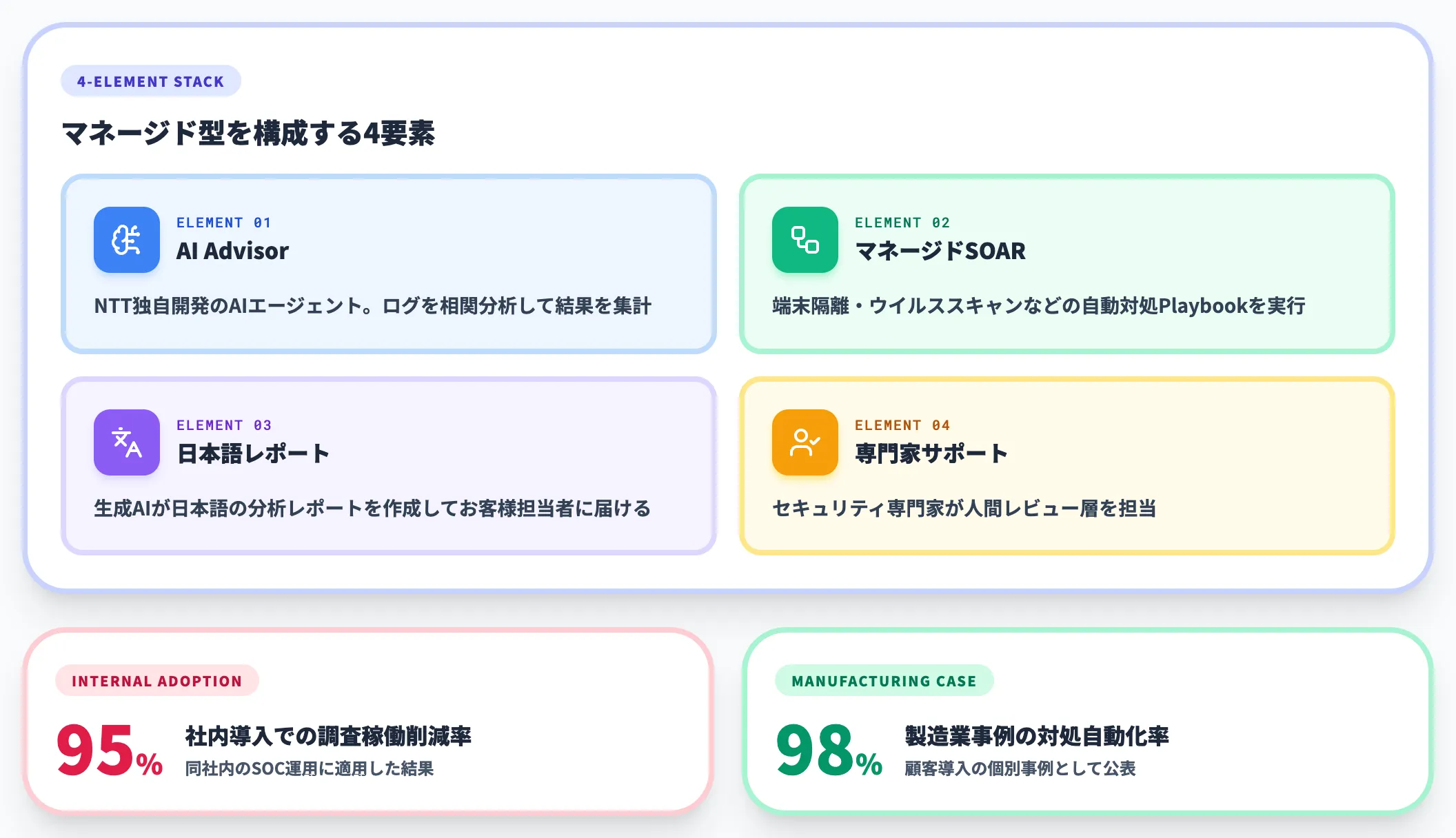1456x838 pixels.
Task: Click the caption 顧客導入の個別事例として公表
Action: point(1020,768)
